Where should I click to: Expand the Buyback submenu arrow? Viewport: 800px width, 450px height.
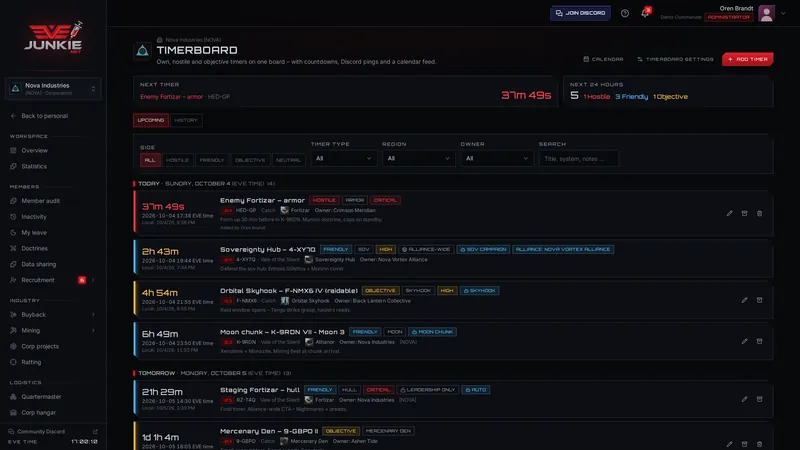click(93, 315)
